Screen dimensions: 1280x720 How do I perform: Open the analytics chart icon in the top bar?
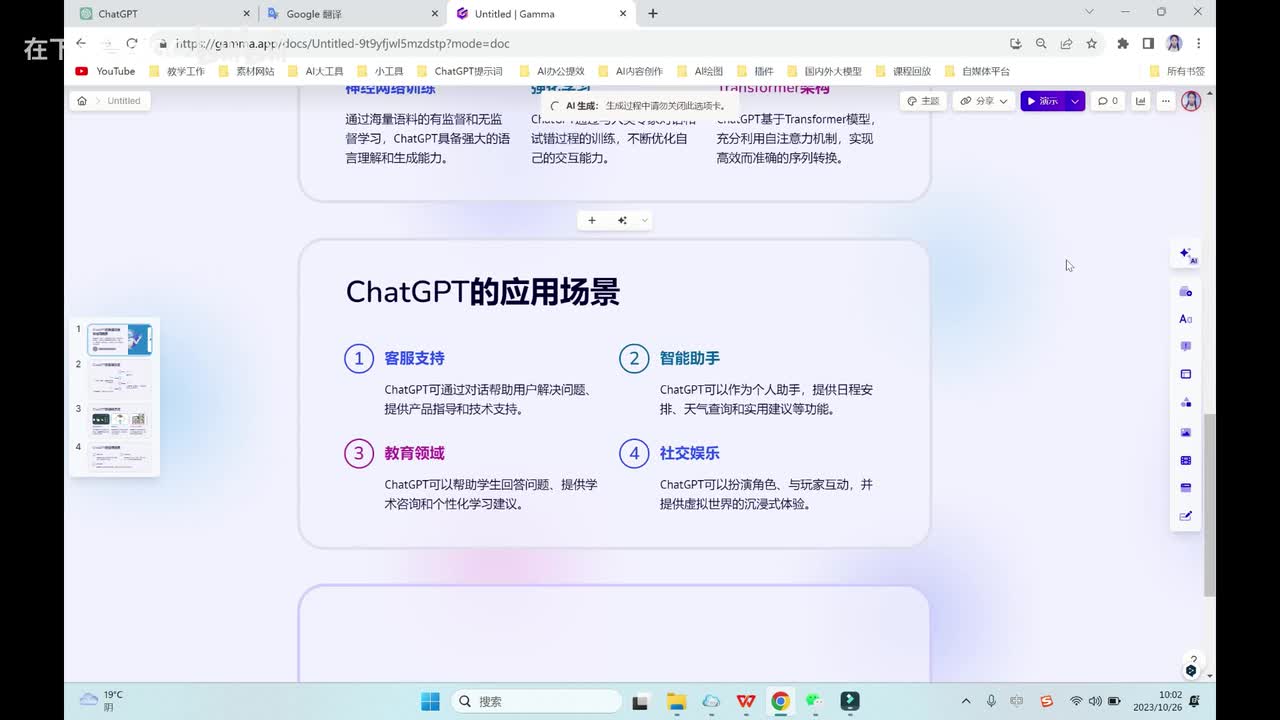click(1140, 101)
